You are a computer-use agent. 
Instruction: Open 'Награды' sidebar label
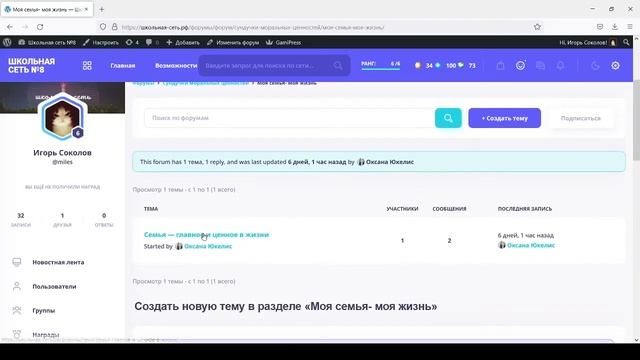pos(46,335)
